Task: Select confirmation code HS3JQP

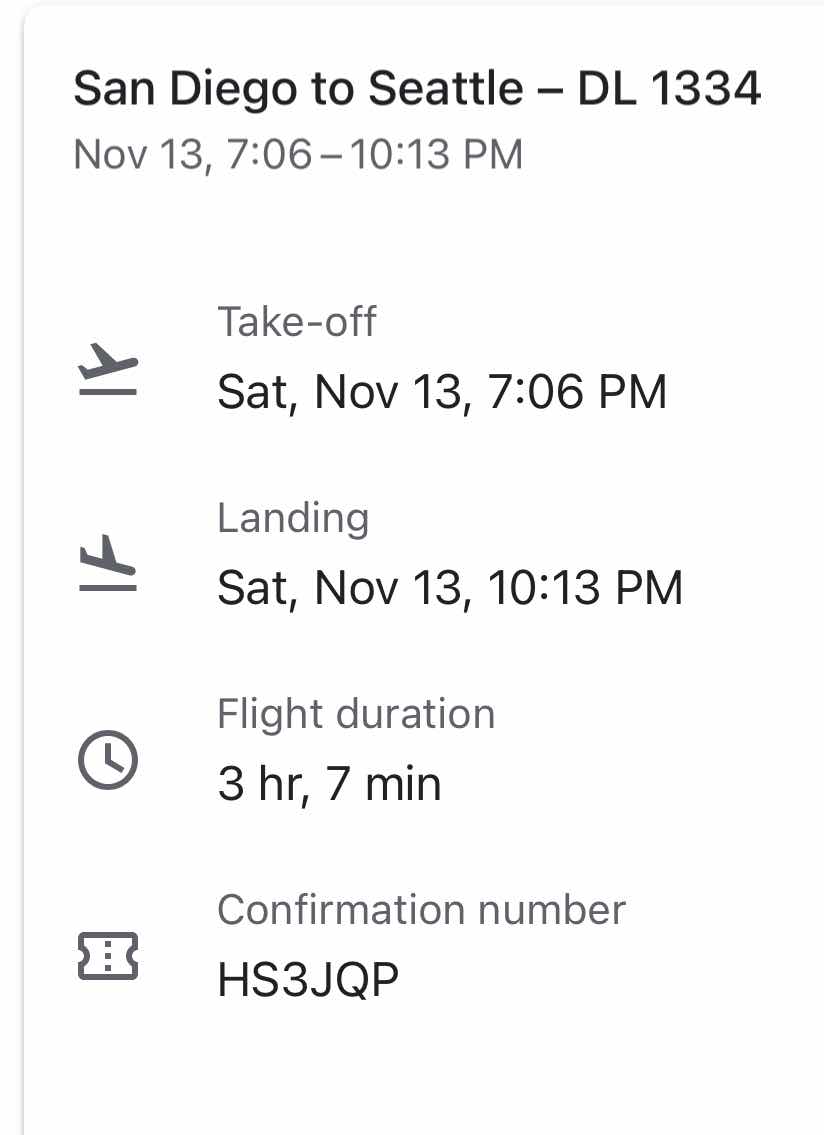Action: pyautogui.click(x=308, y=980)
